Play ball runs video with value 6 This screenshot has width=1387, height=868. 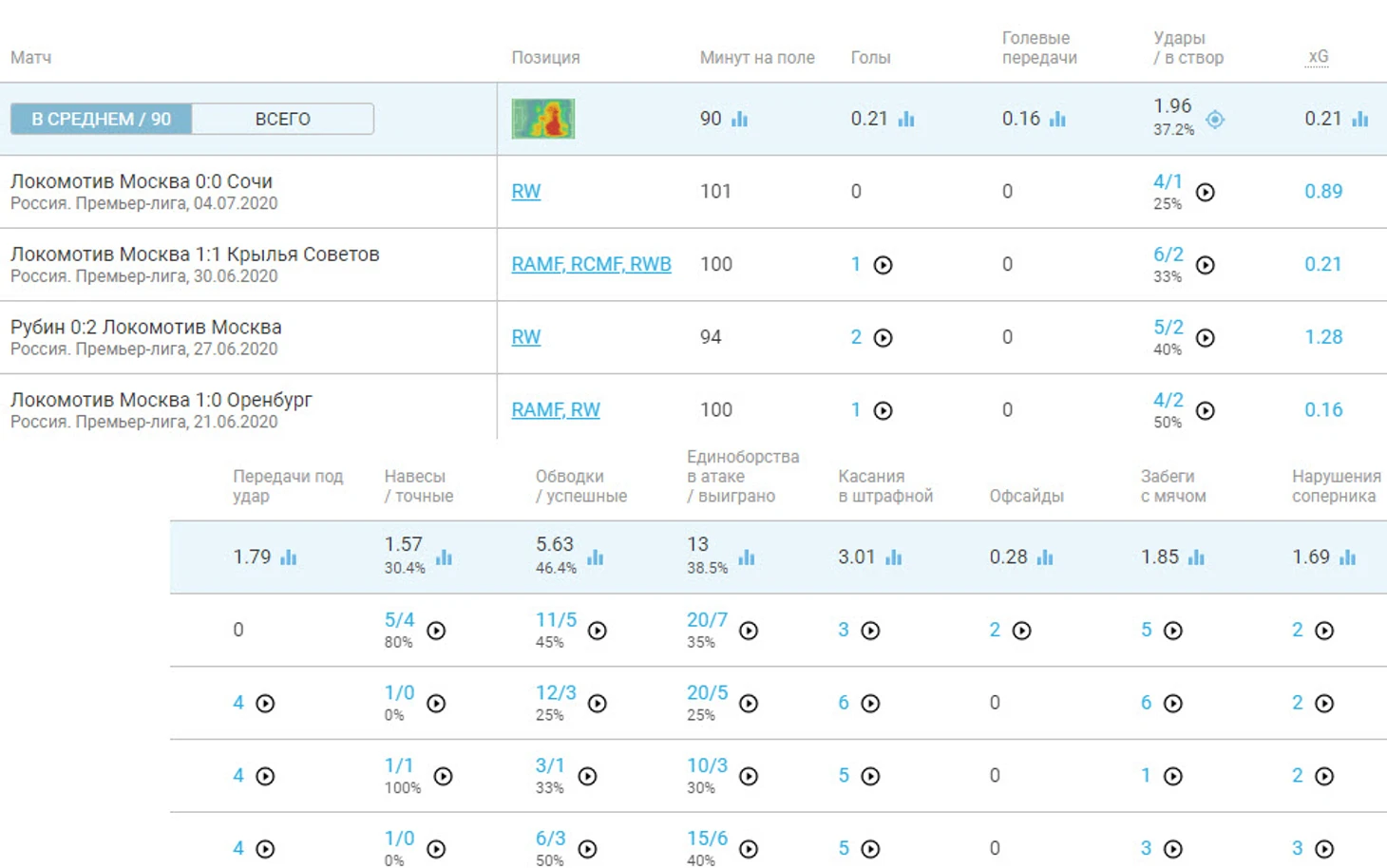(1173, 704)
